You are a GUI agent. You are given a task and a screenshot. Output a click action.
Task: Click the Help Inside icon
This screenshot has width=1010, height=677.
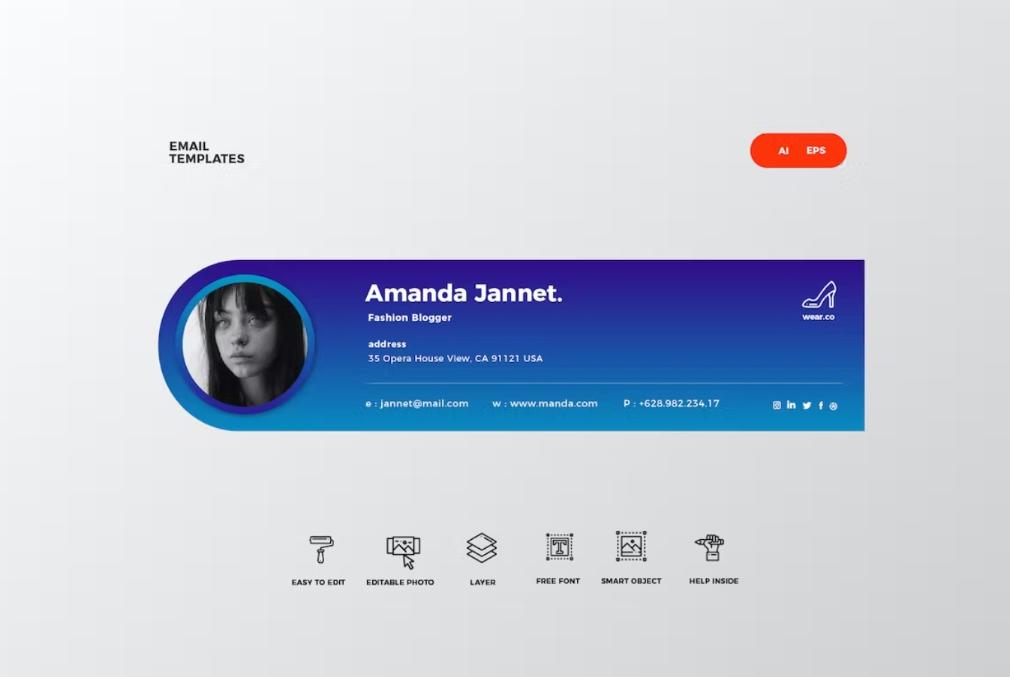710,547
